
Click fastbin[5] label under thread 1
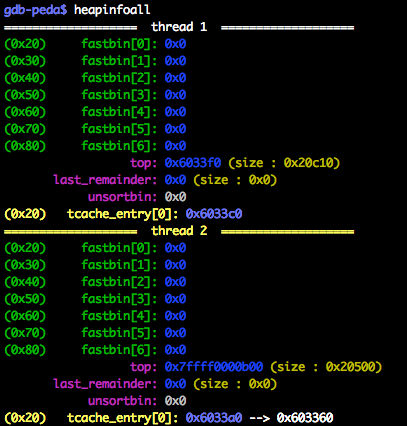coord(119,129)
